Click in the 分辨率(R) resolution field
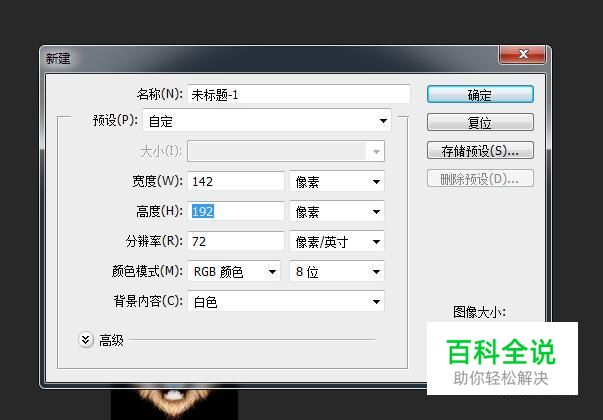The image size is (603, 420). pyautogui.click(x=236, y=241)
